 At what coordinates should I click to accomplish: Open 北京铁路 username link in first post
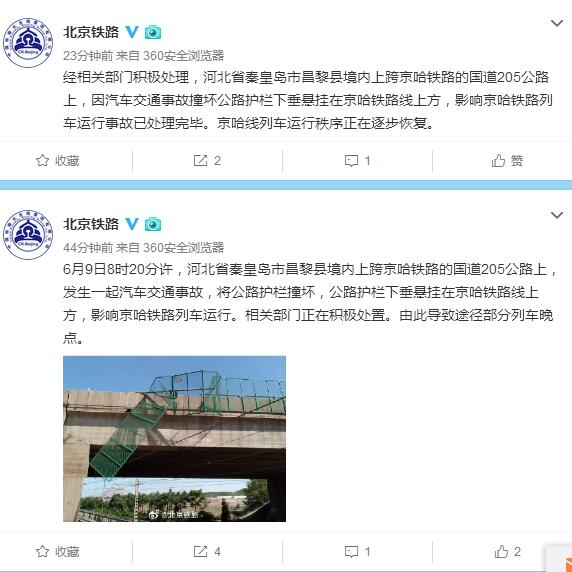91,32
